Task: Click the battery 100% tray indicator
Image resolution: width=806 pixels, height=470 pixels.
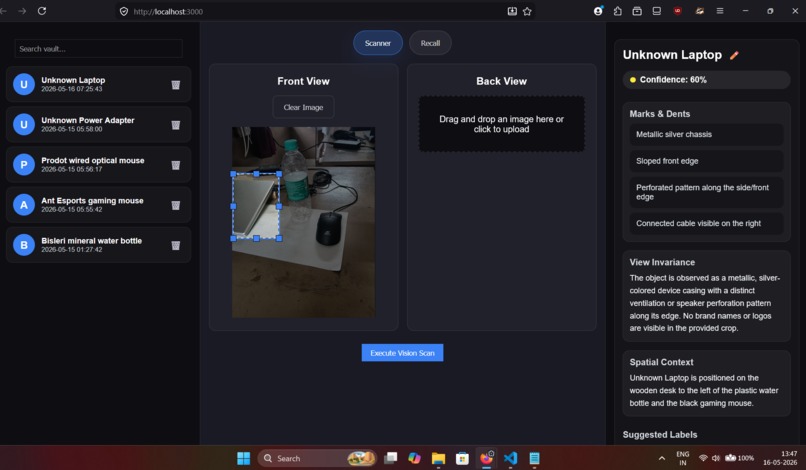Action: pyautogui.click(x=739, y=458)
